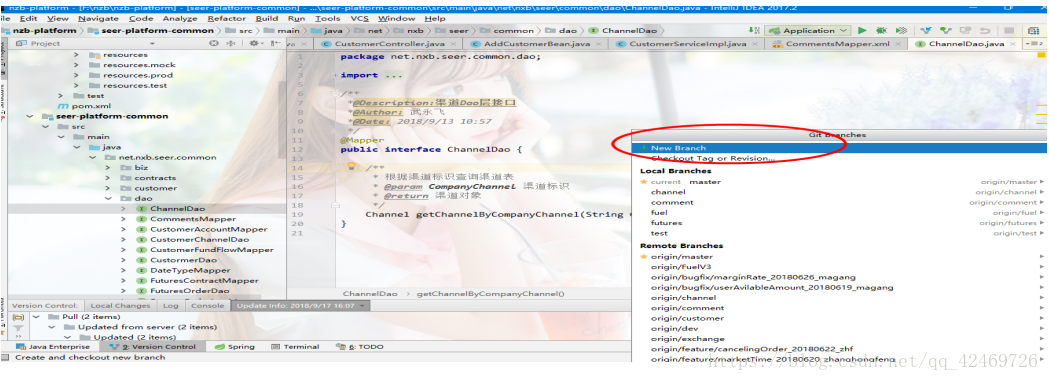Collapse the Pull (2 items) node

36,317
